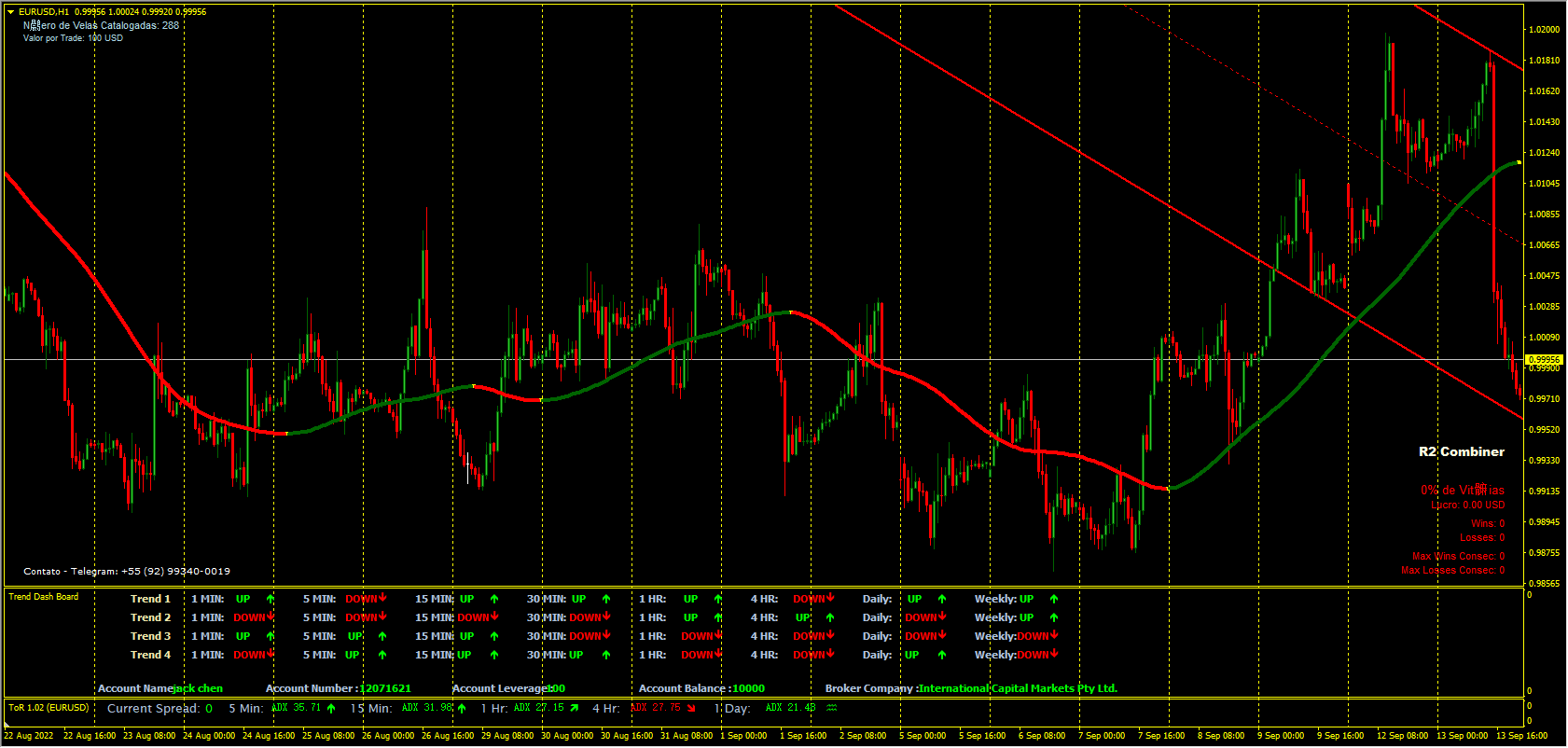The width and height of the screenshot is (1568, 748).
Task: Click the 'Valor por Trade: 100 USD' label
Action: 73,38
